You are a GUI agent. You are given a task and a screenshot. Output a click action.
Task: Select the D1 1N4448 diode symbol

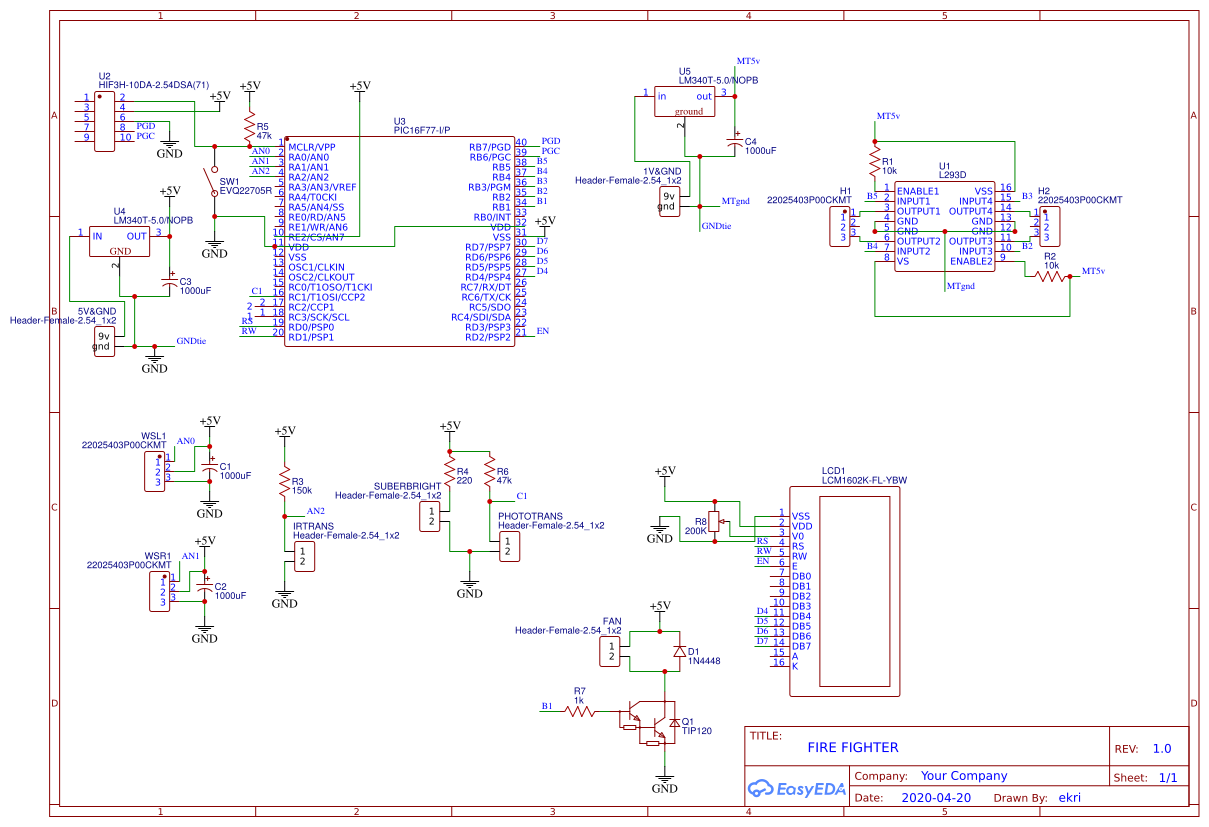coord(680,652)
